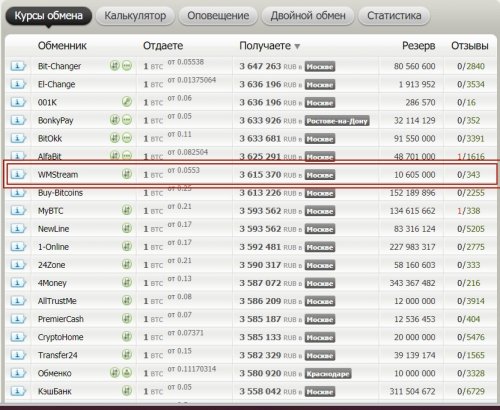Go to the Статистика tab
500x410 pixels.
pyautogui.click(x=394, y=16)
